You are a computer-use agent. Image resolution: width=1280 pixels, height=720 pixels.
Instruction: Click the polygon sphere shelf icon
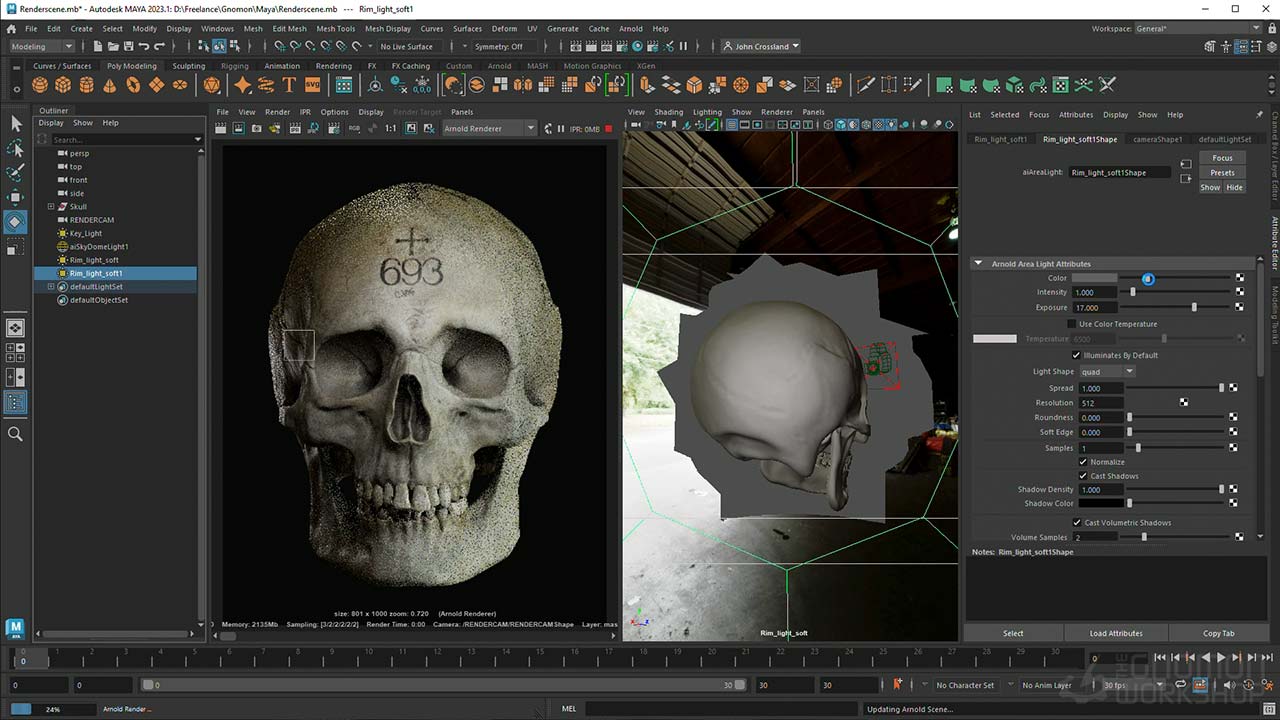41,86
